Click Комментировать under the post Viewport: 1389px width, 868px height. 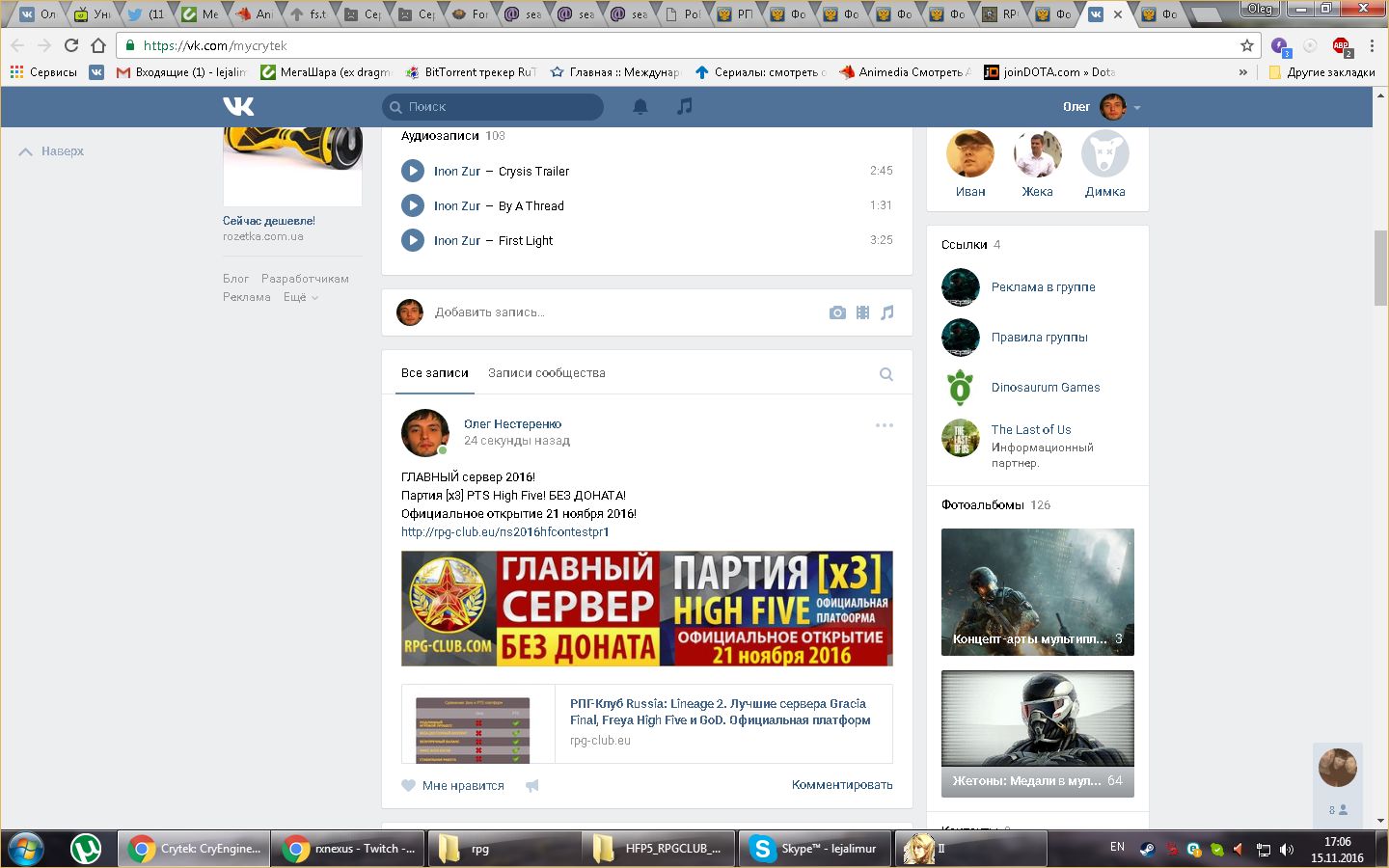coord(841,785)
